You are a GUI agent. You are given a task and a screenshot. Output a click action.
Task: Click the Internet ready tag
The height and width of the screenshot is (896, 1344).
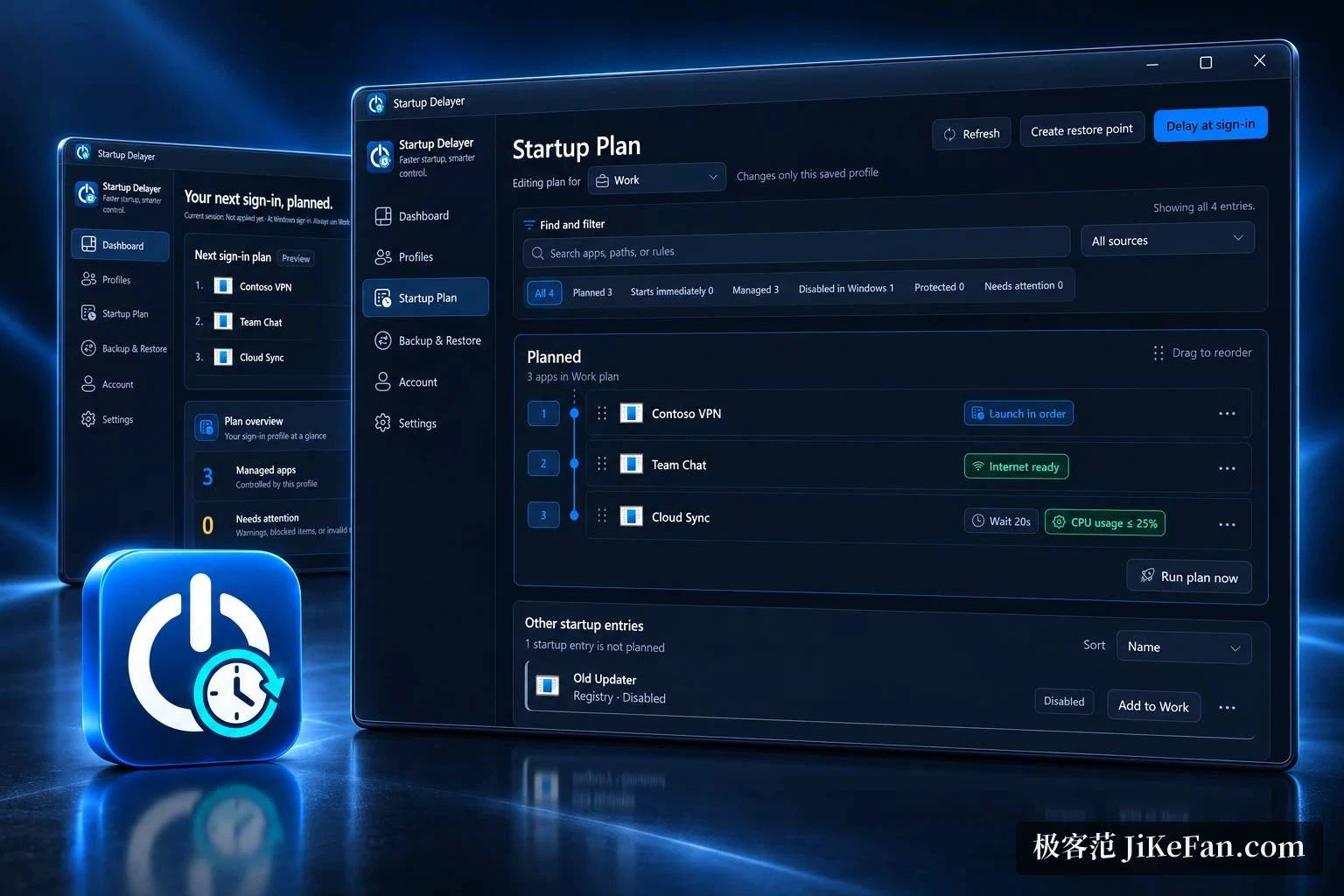point(1016,466)
